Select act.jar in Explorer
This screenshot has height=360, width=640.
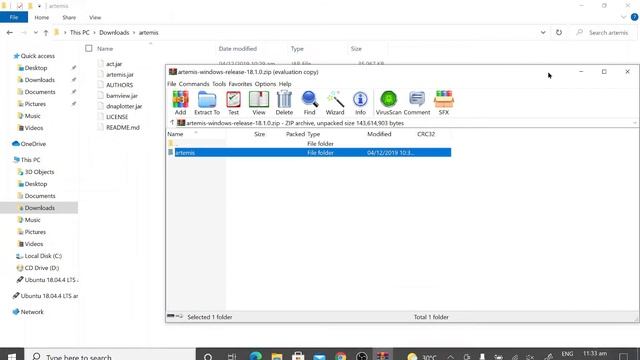coord(114,64)
